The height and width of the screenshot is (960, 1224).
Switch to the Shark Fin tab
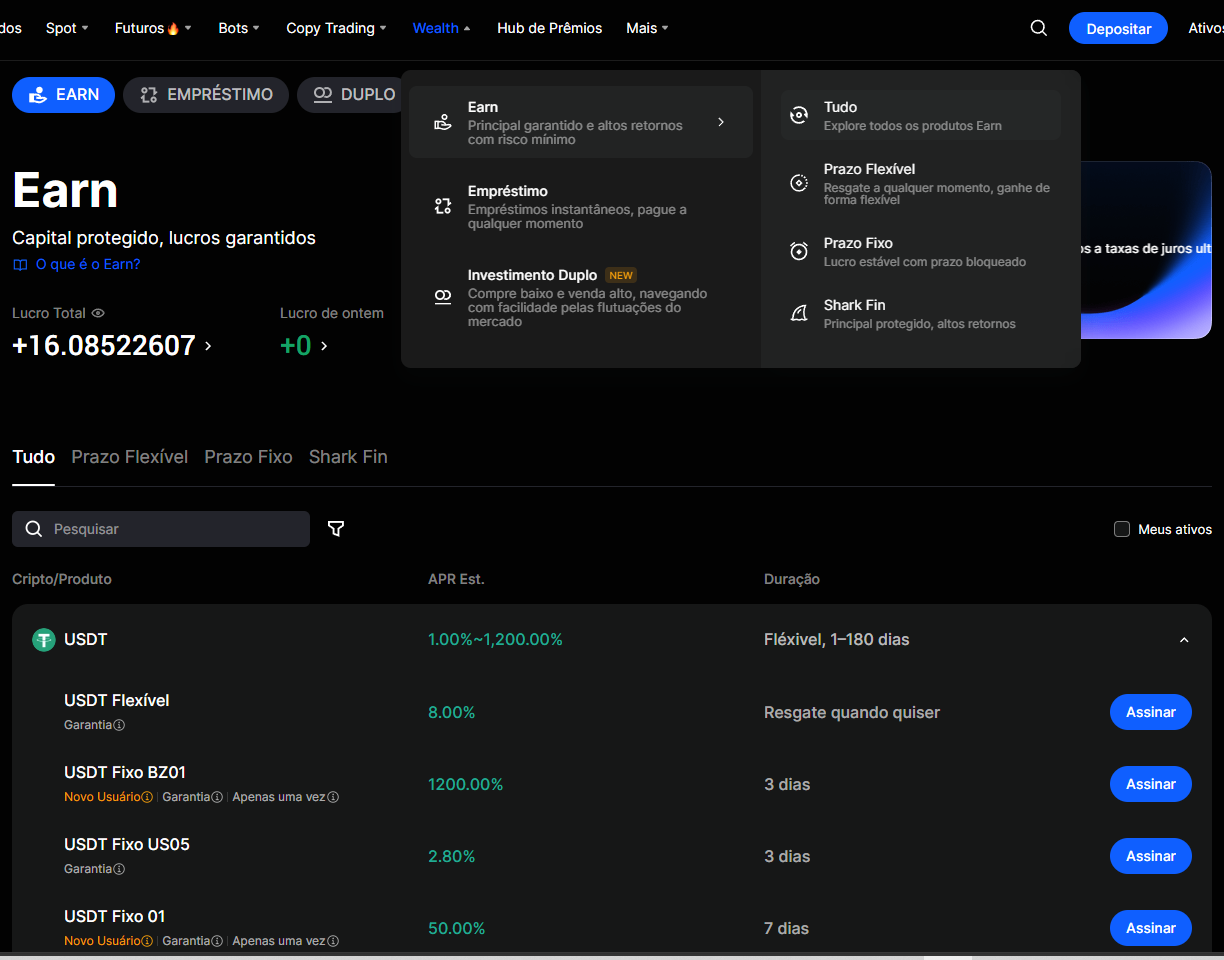pyautogui.click(x=348, y=457)
